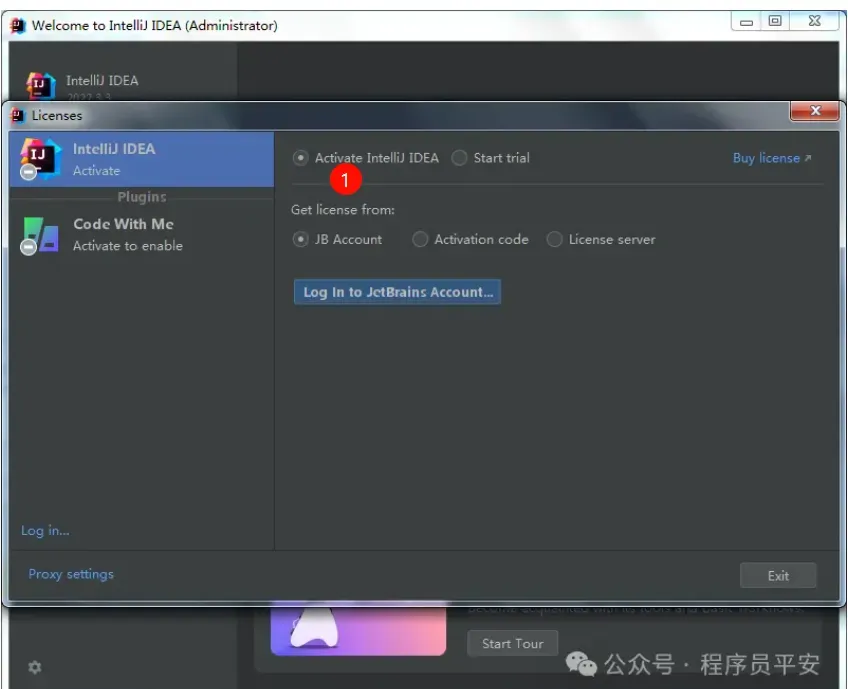Click the tour illustration thumbnail in Welcome window
This screenshot has height=689, width=848.
point(358,627)
